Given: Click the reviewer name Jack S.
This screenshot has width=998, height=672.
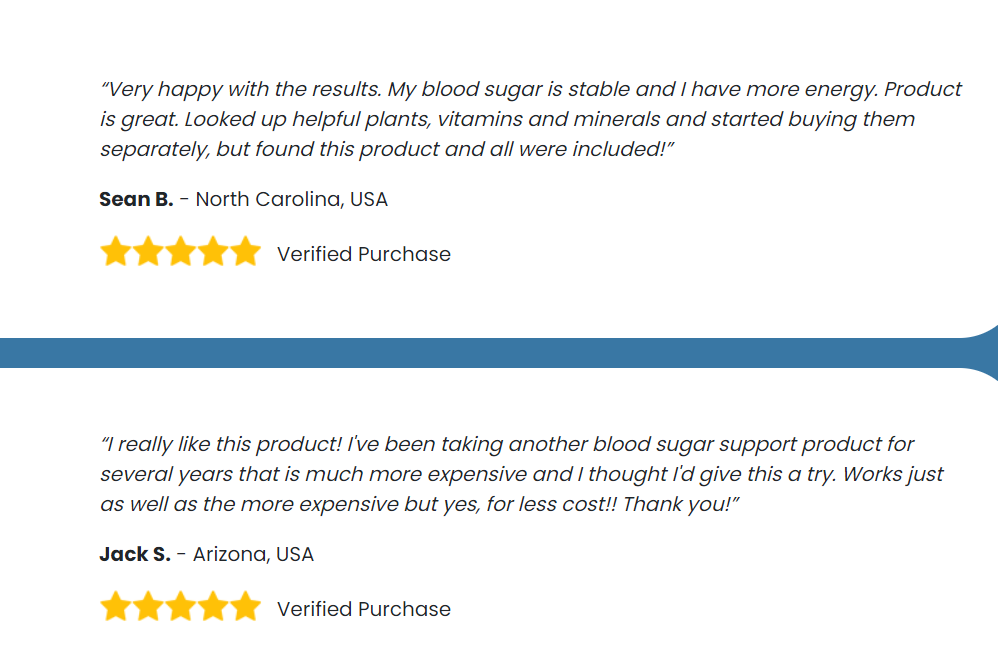Looking at the screenshot, I should tap(135, 554).
